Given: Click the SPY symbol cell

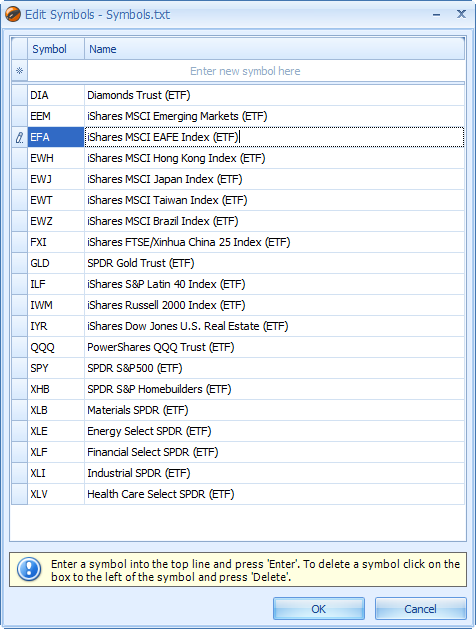Looking at the screenshot, I should 56,368.
